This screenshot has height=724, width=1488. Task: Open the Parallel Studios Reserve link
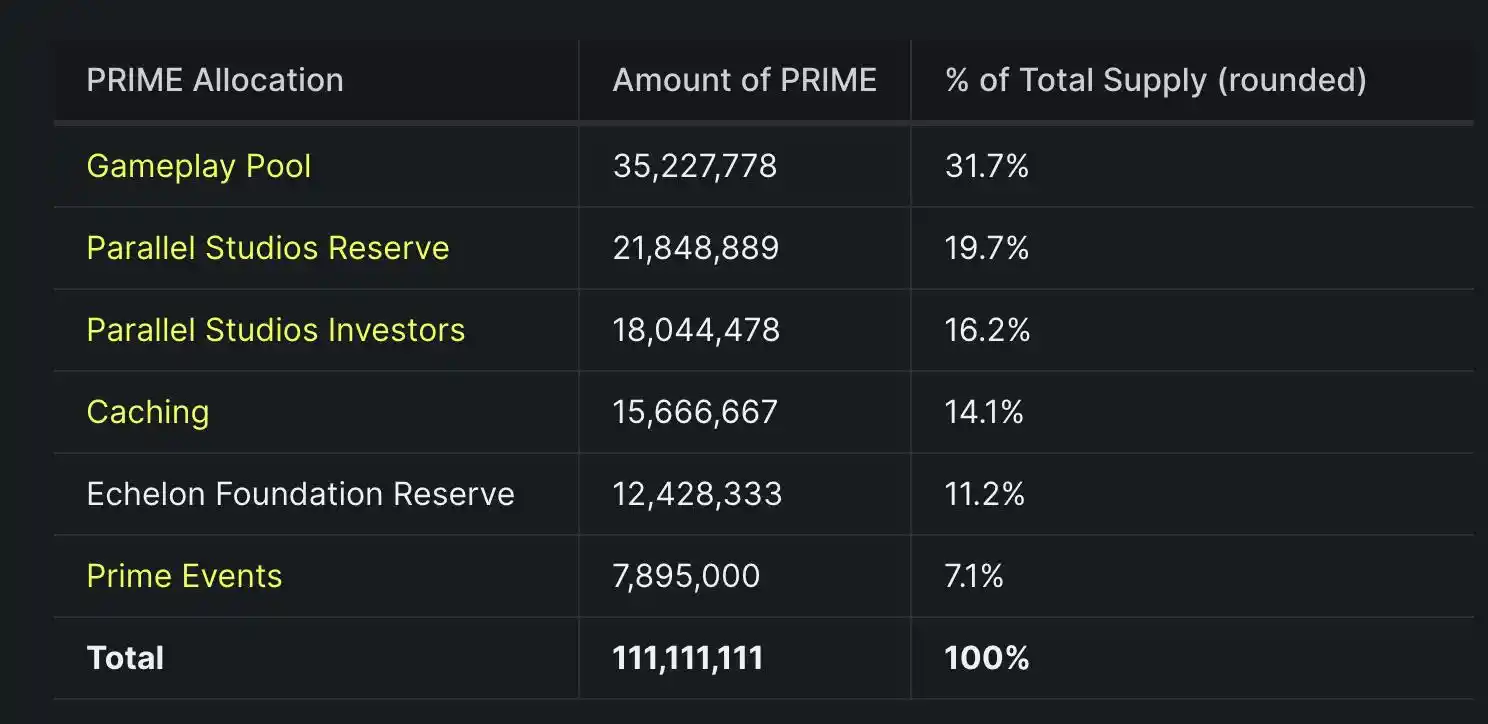click(x=267, y=248)
